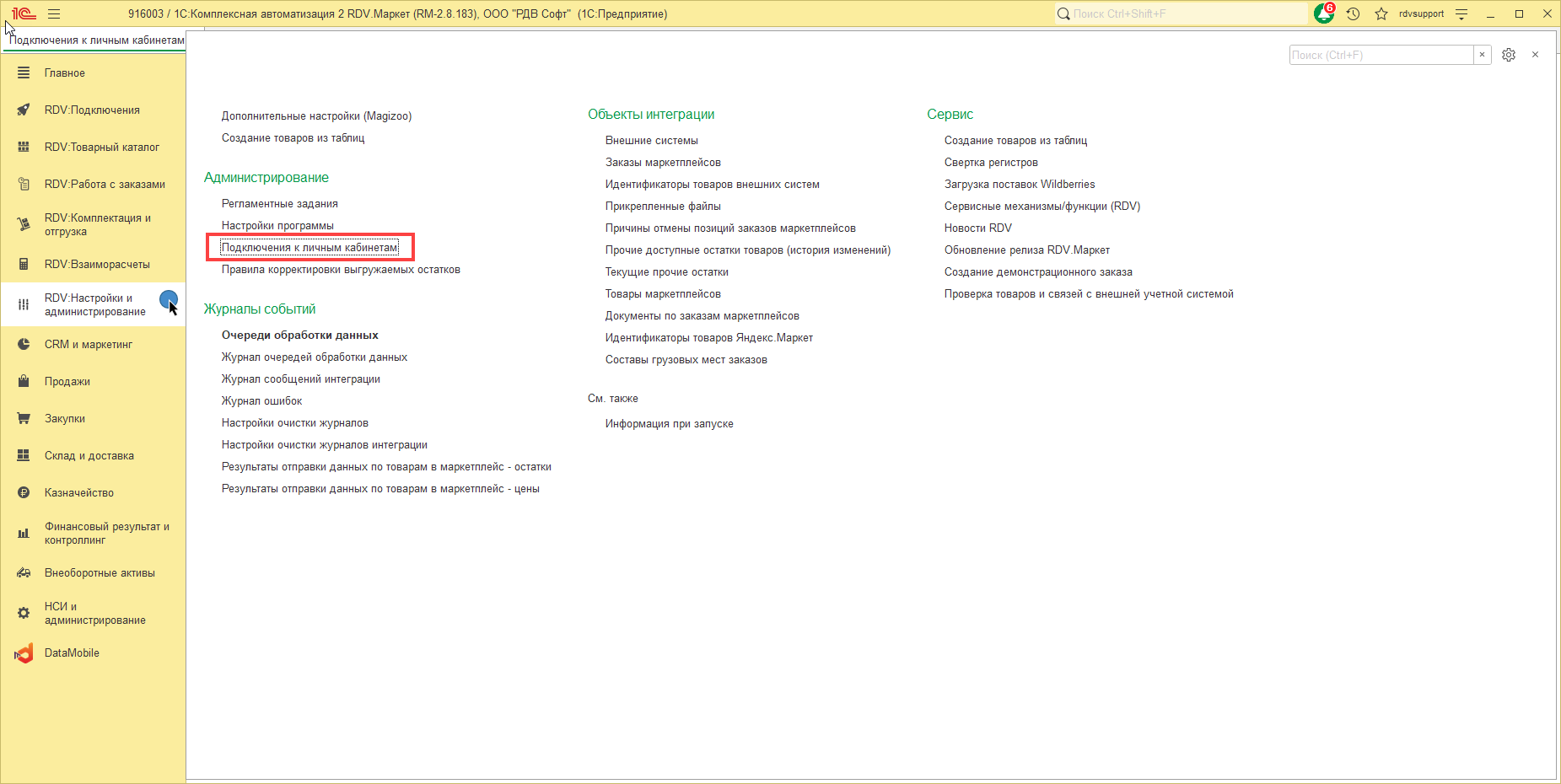Open the RDV:Подключения section
The height and width of the screenshot is (784, 1561).
[93, 110]
